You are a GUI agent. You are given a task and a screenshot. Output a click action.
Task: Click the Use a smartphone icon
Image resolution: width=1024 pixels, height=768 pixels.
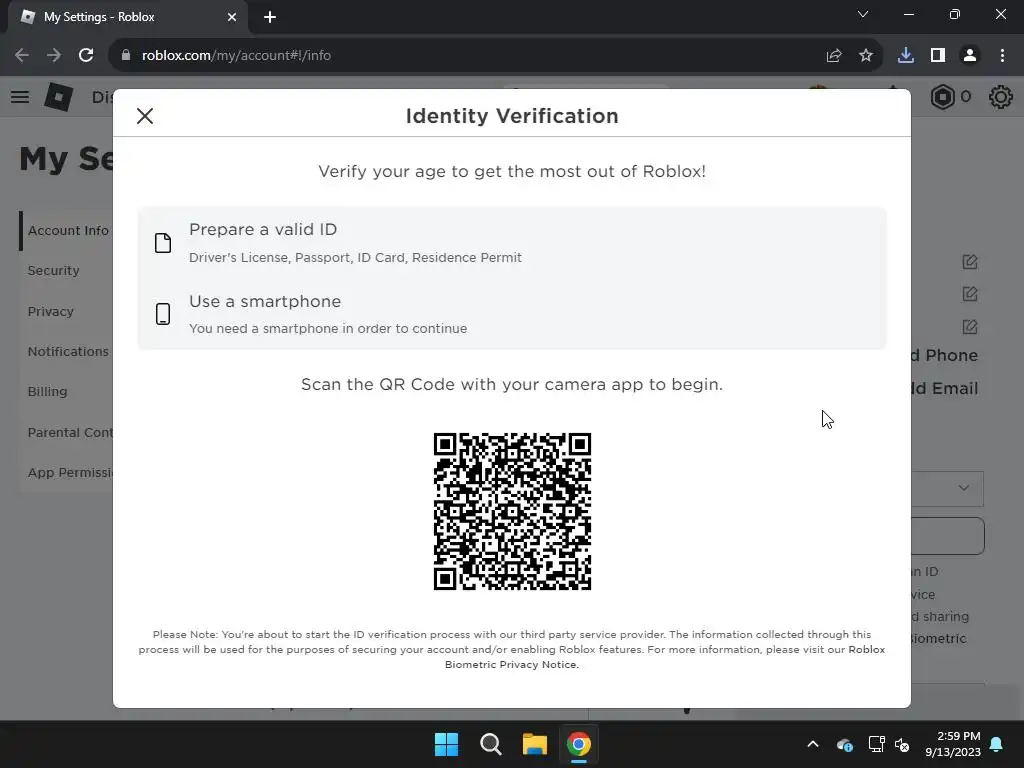(163, 313)
